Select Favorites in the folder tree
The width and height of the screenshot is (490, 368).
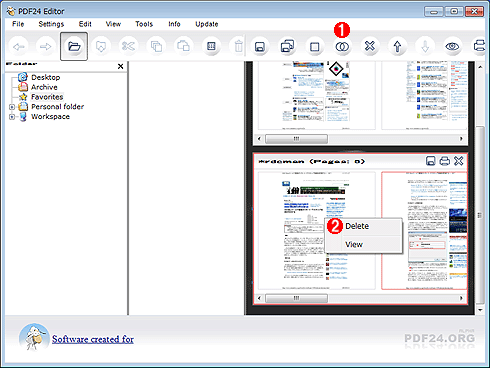[47, 97]
